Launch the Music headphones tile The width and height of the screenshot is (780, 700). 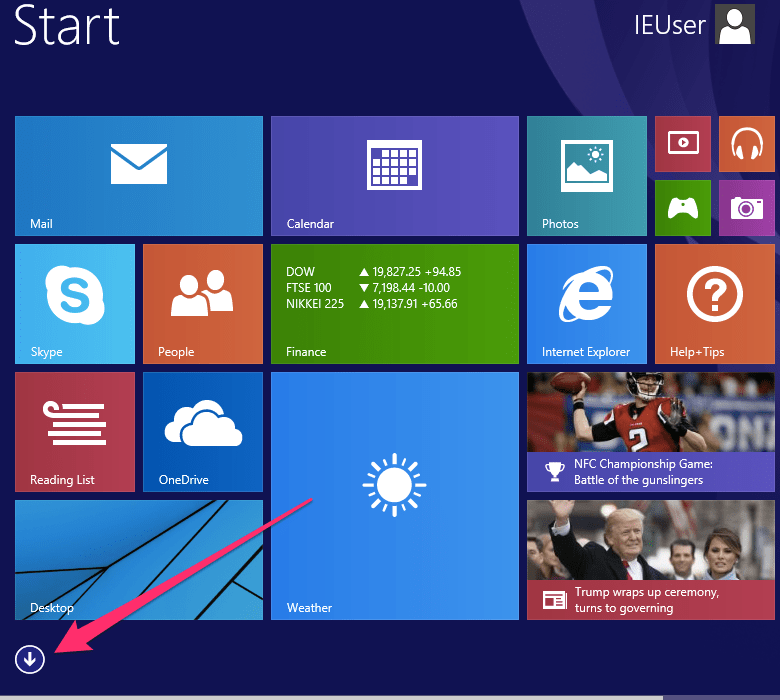pos(747,144)
